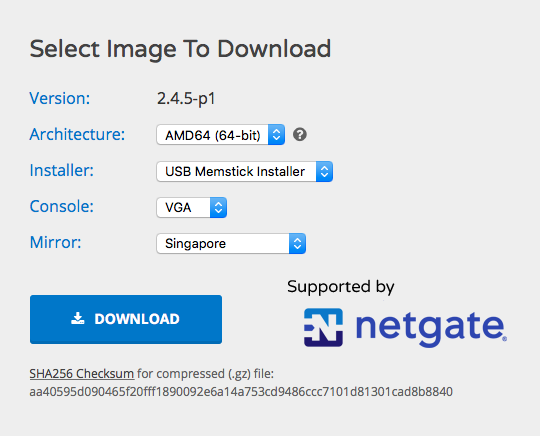This screenshot has height=436, width=540.
Task: Click the Installer label
Action: coord(62,170)
